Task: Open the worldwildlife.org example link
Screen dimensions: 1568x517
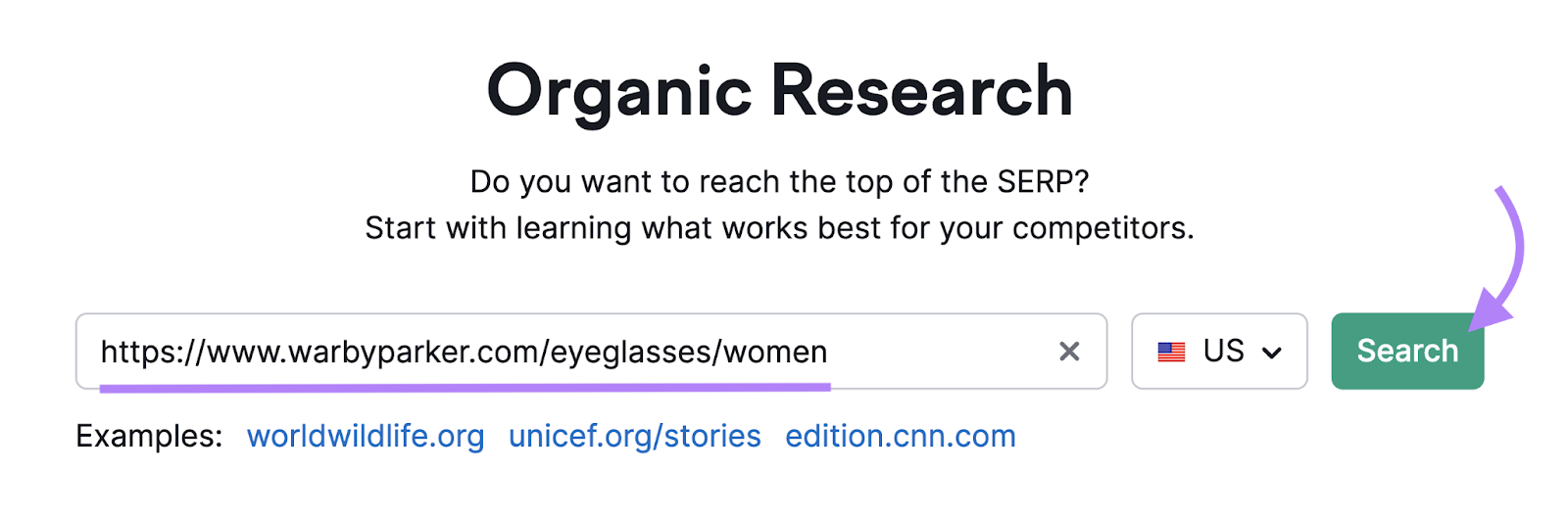Action: tap(366, 436)
